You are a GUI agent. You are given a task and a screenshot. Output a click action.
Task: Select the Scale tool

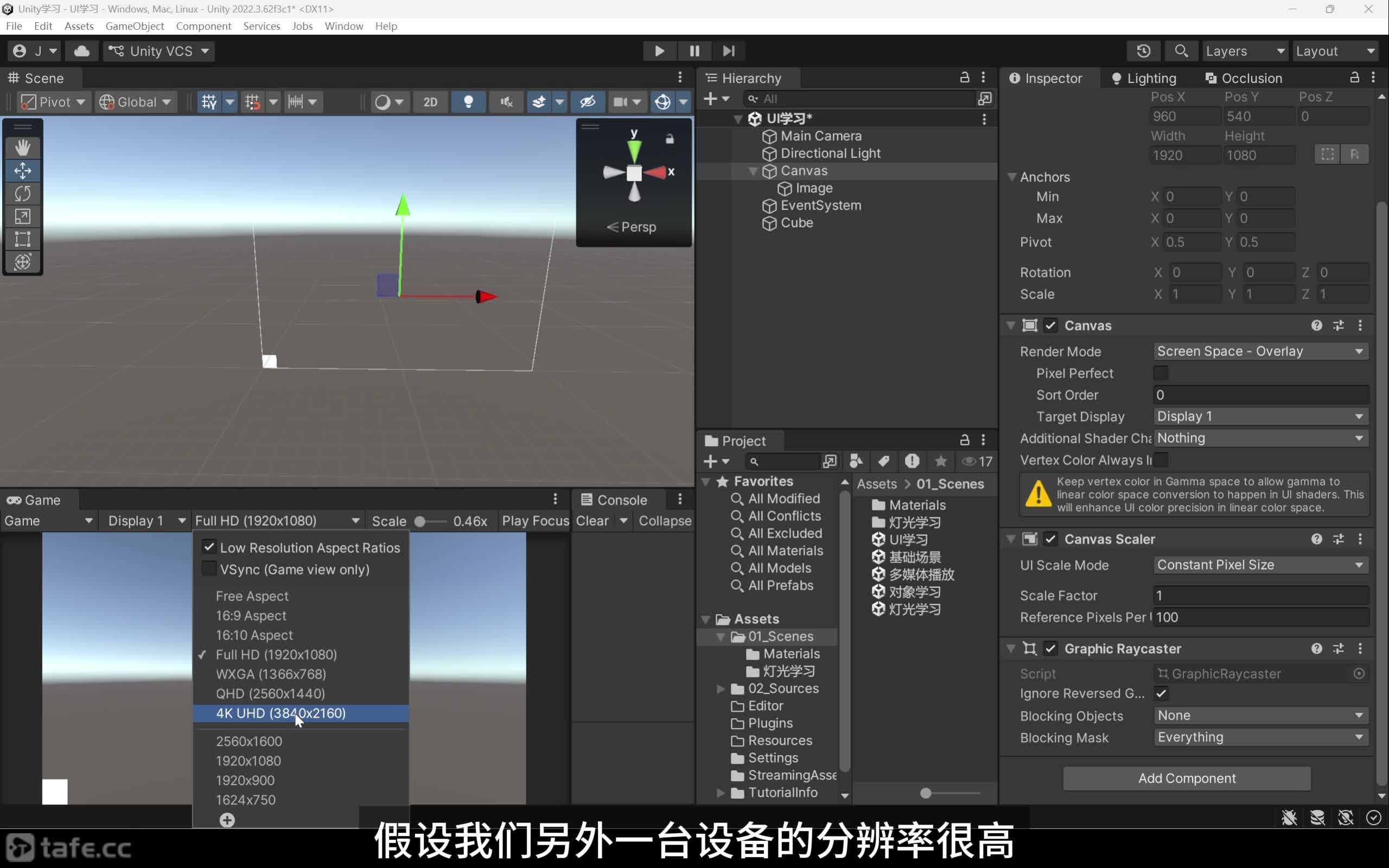[22, 216]
